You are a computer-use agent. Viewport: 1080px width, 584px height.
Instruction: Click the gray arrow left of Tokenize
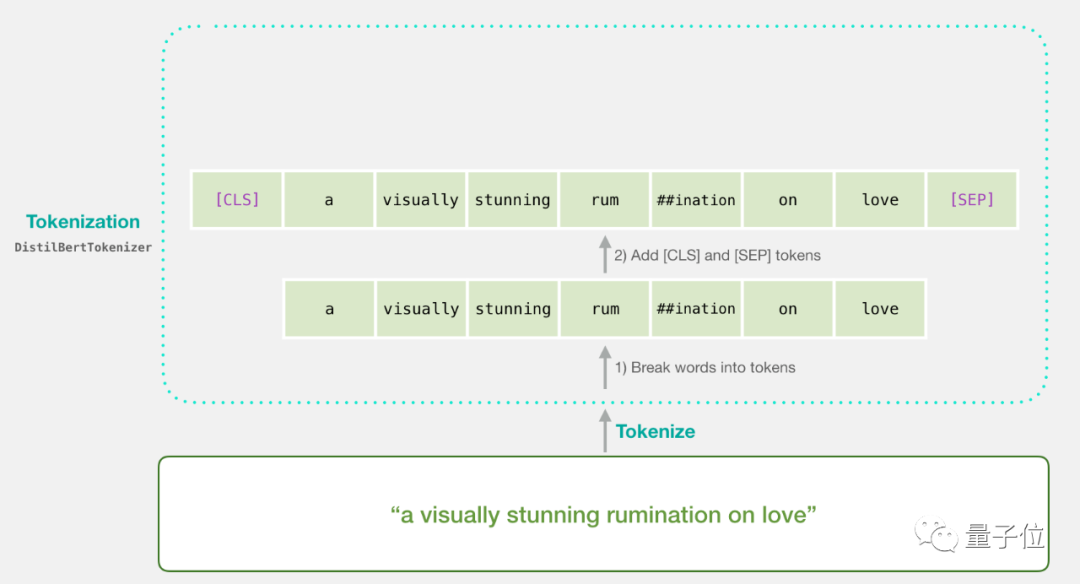[x=604, y=431]
